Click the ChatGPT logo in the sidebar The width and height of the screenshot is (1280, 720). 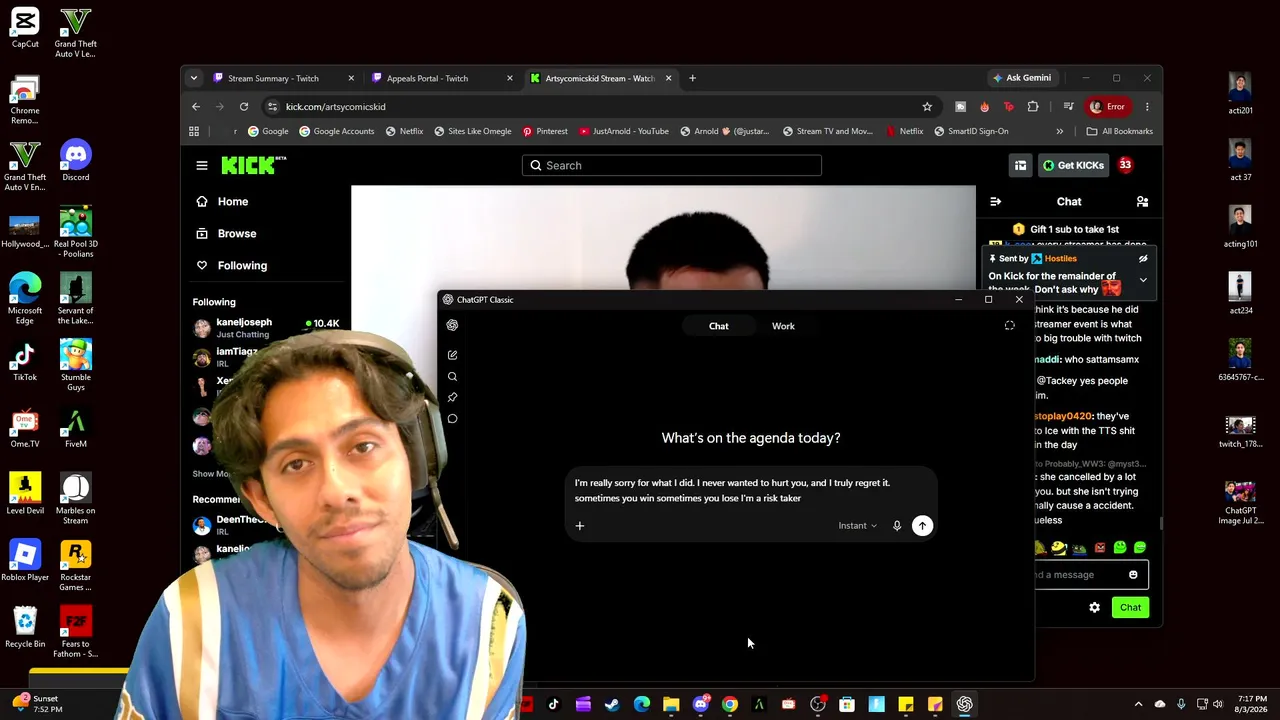pyautogui.click(x=452, y=325)
